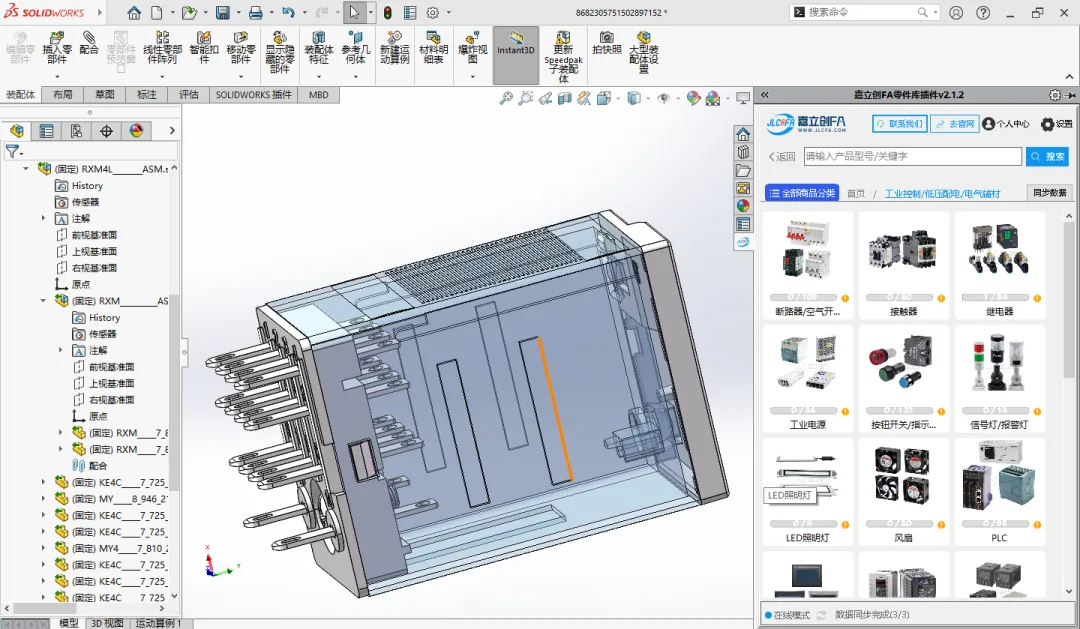Open the 线性零部件阵列 dropdown arrow
1080x629 pixels.
point(163,76)
